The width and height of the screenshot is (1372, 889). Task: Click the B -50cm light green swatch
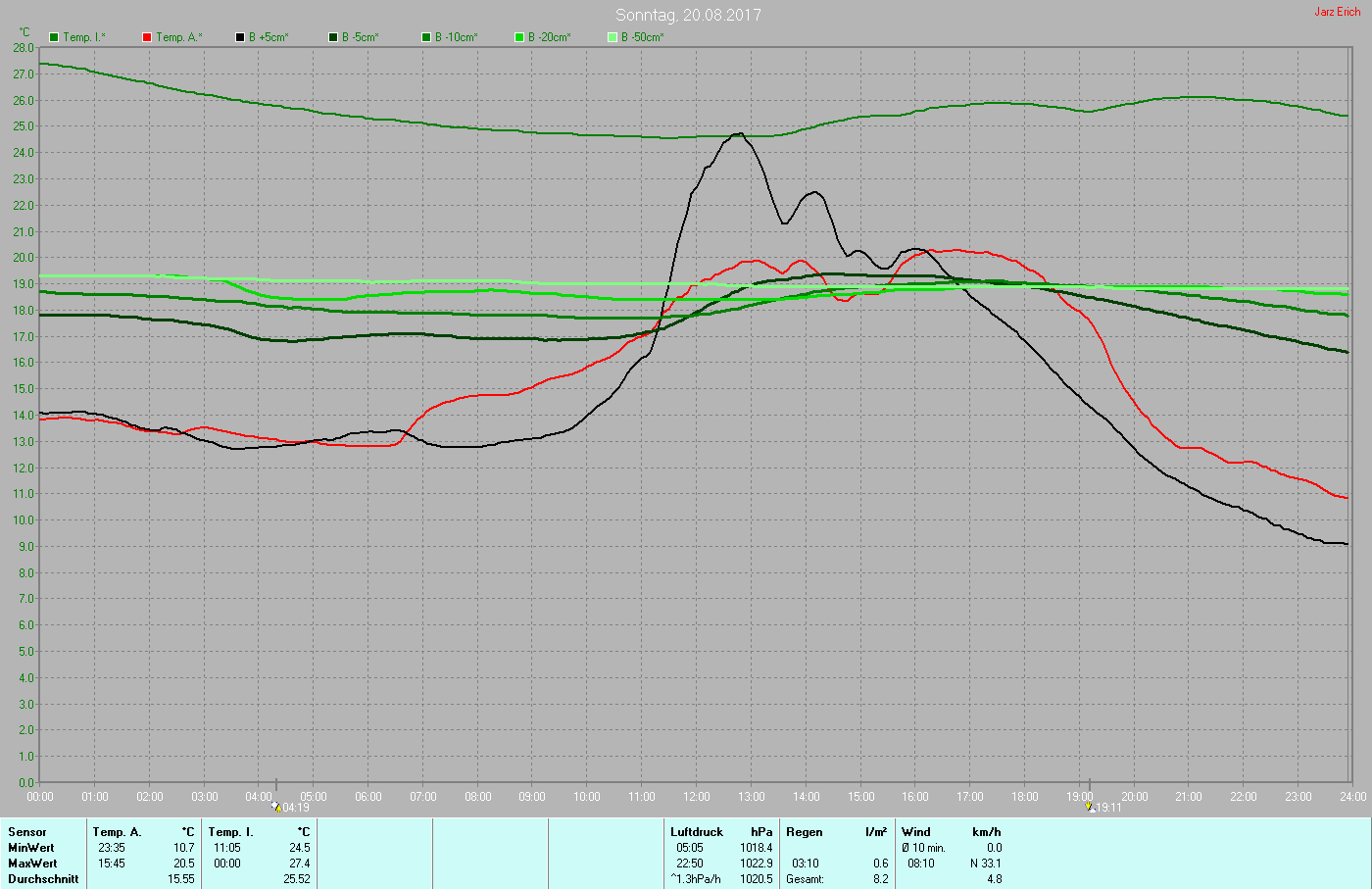[x=612, y=37]
